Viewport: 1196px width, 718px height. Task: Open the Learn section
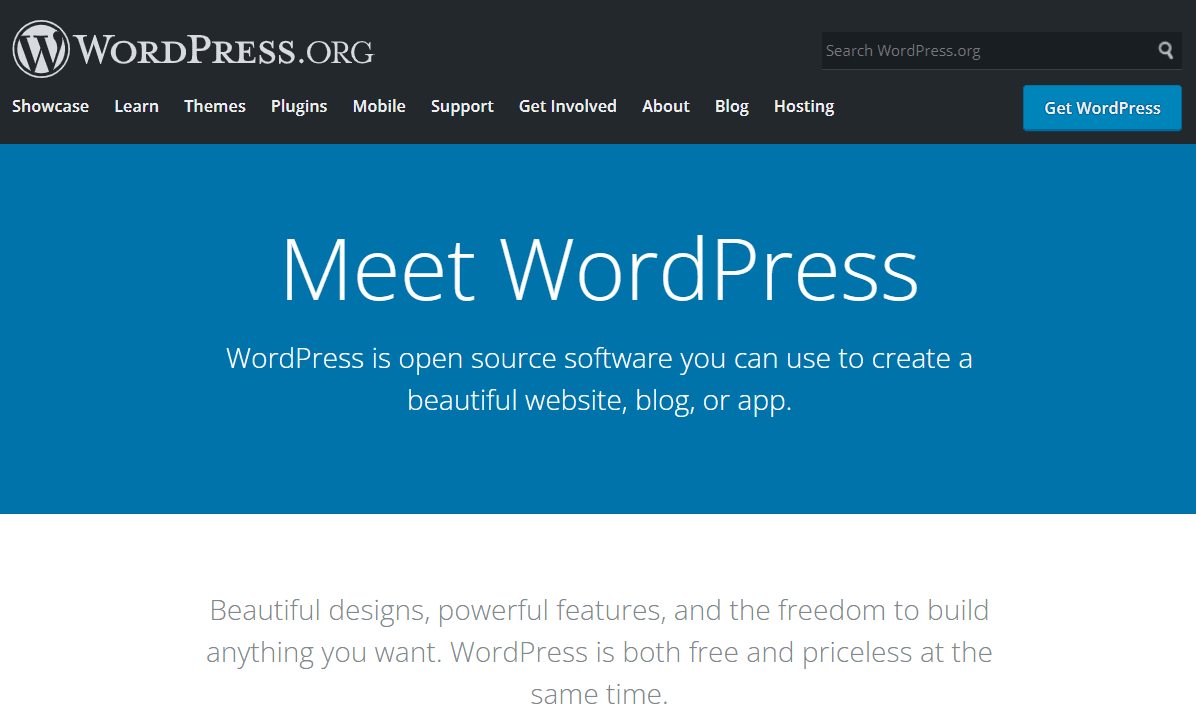coord(136,106)
